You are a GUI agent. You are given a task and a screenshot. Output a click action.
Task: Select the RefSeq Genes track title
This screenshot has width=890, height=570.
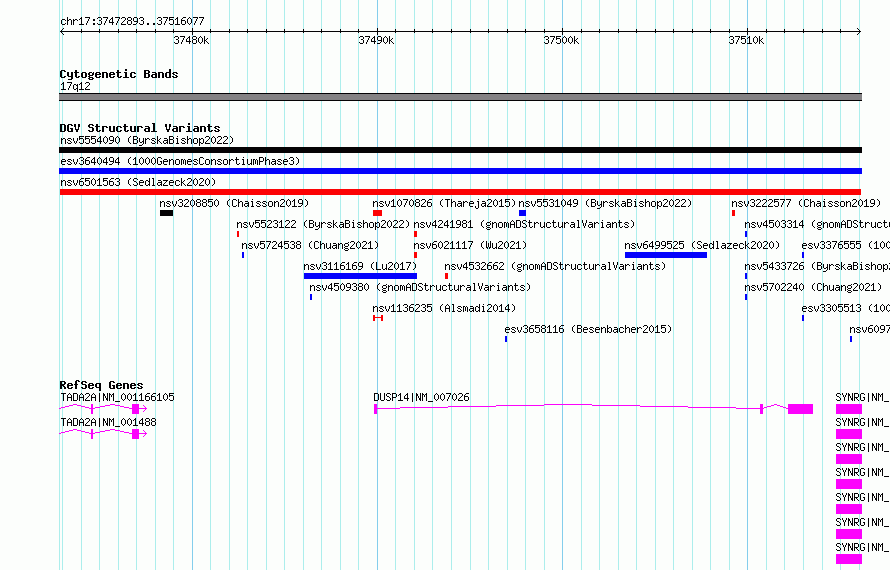[x=101, y=385]
